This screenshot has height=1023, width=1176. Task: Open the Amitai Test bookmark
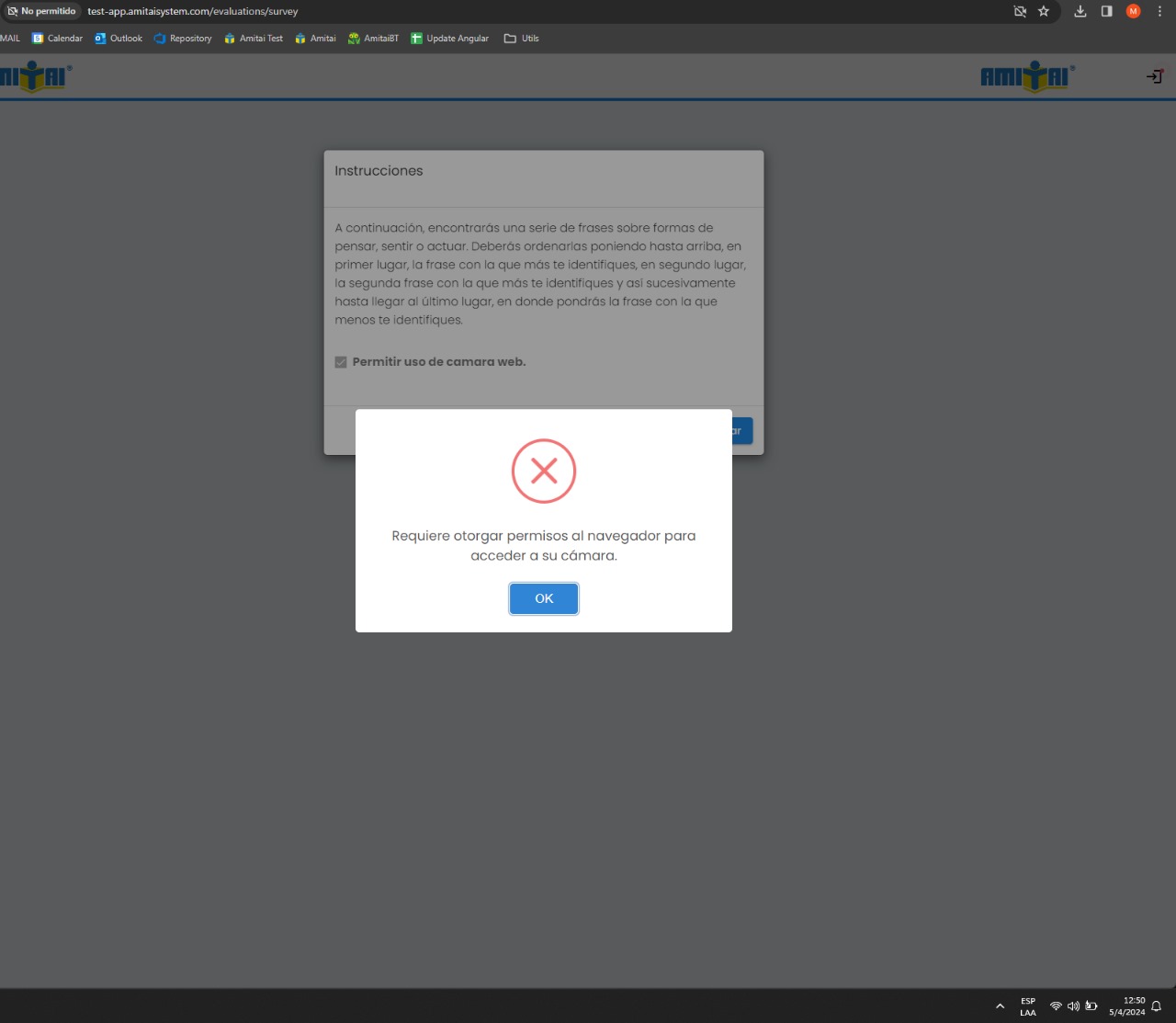point(254,39)
